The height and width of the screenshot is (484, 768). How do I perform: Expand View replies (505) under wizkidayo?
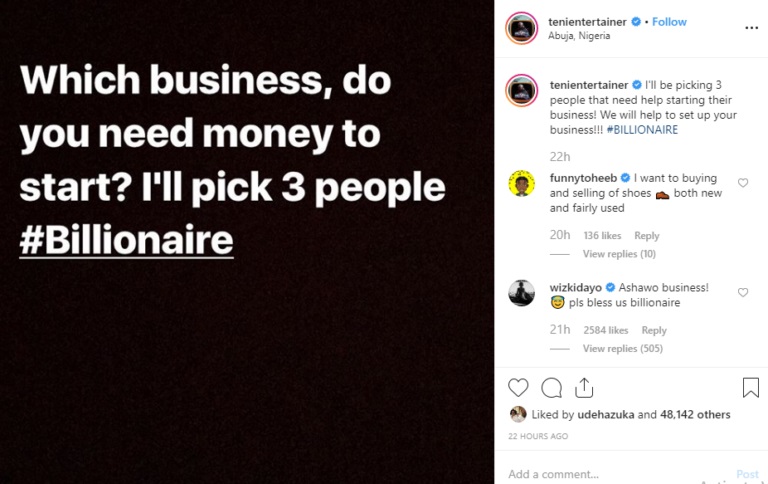622,348
